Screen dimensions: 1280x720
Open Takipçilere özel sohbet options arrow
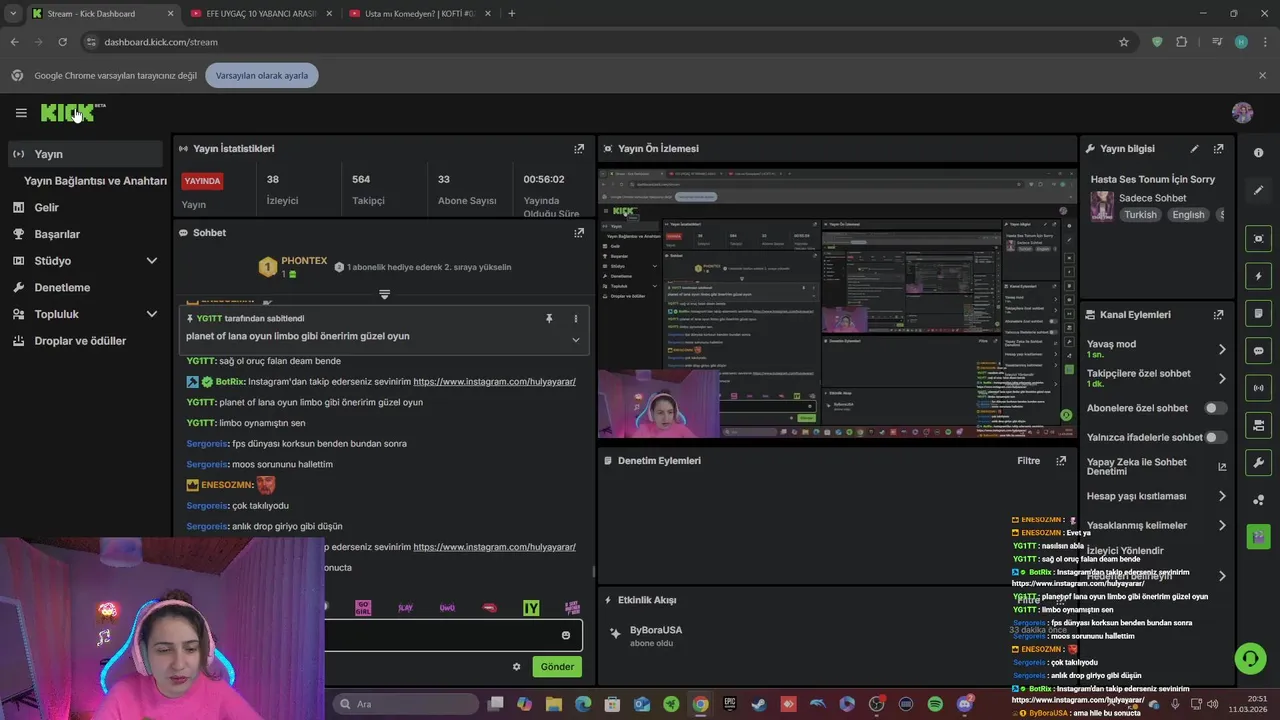(1221, 378)
